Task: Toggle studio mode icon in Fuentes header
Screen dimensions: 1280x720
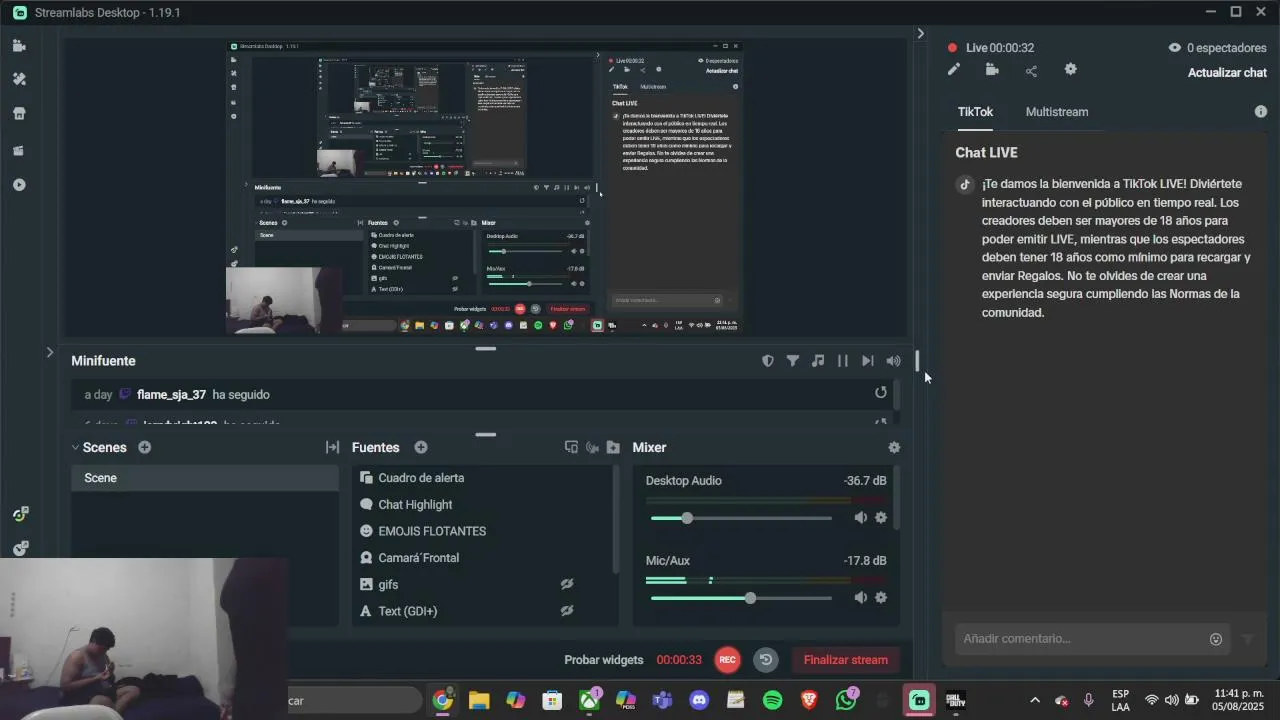Action: pyautogui.click(x=571, y=447)
